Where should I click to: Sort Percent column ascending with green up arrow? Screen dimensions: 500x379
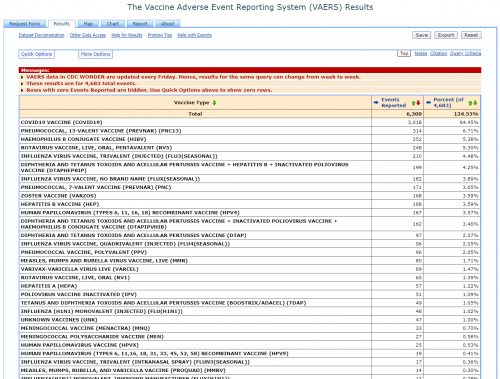point(470,103)
